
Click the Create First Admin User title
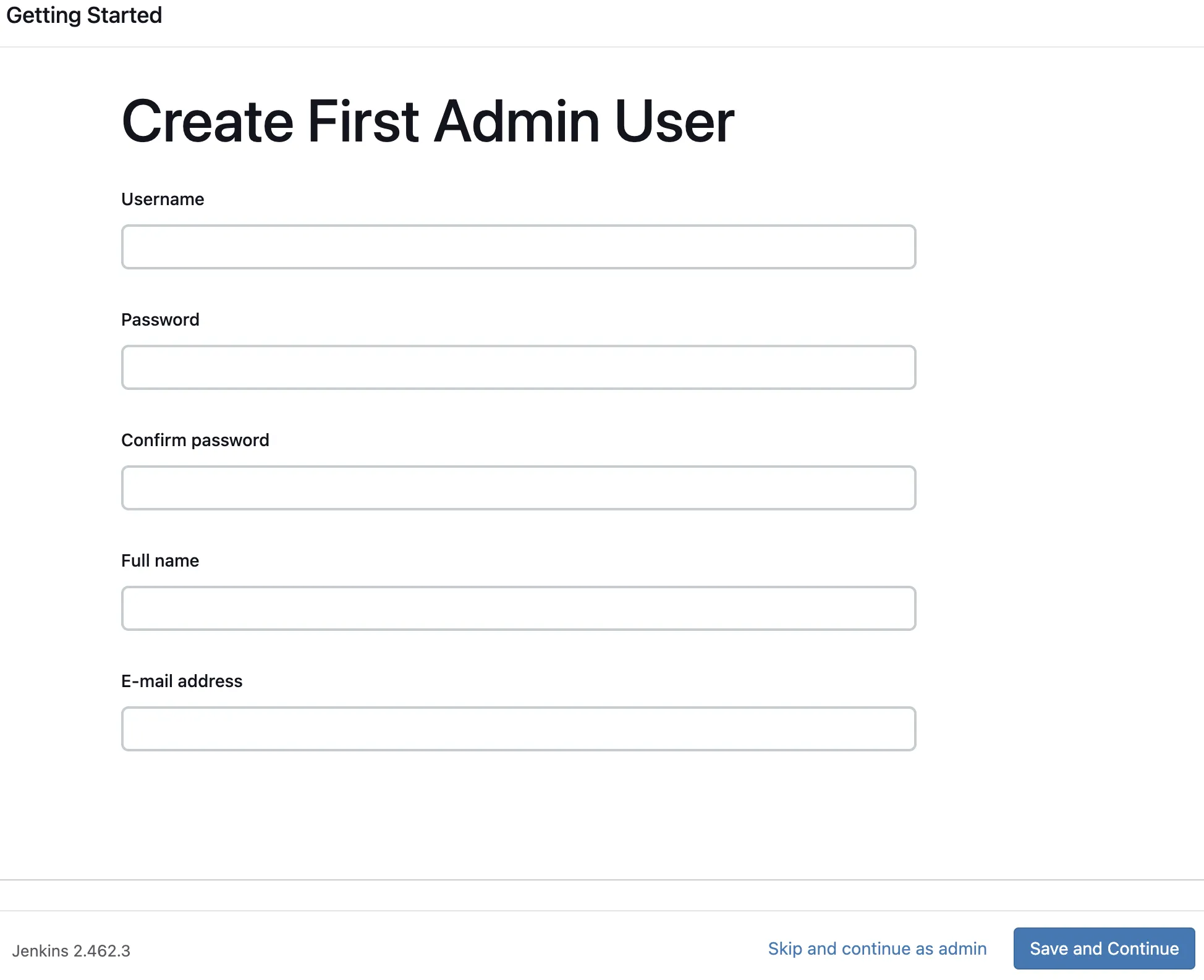[x=427, y=122]
